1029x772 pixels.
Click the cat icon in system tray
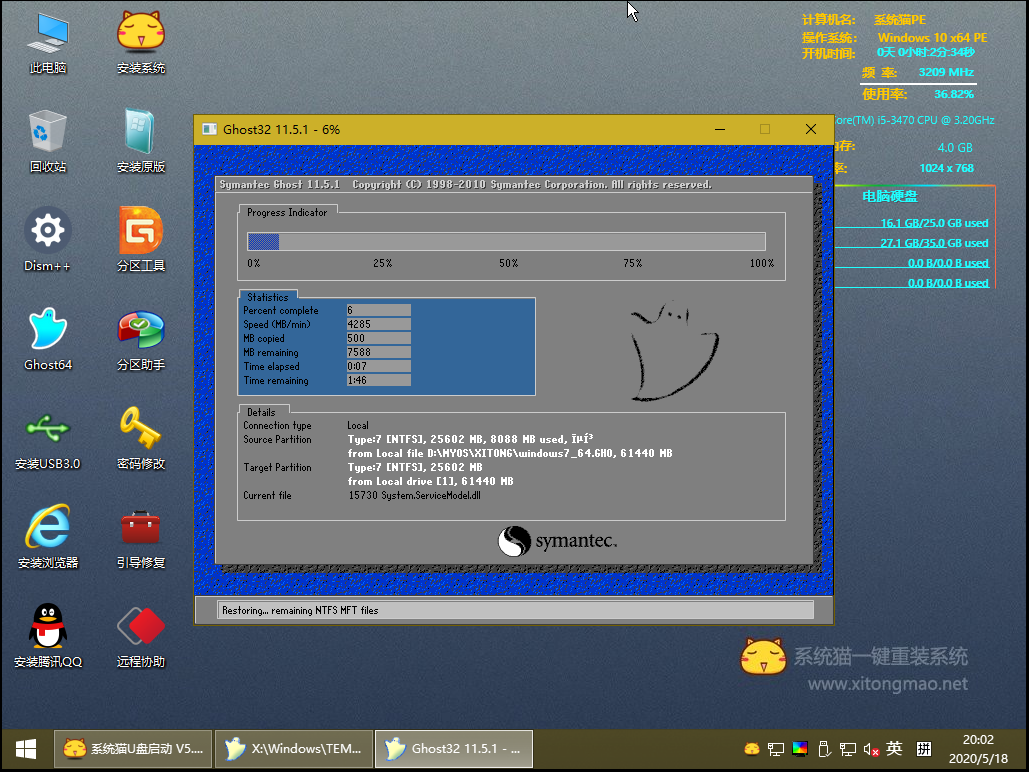(752, 749)
